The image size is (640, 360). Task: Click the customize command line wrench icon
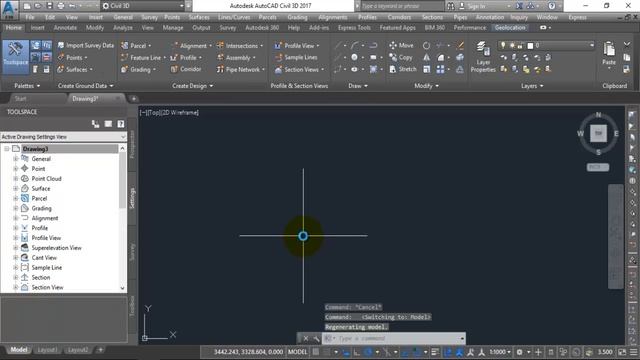click(316, 338)
